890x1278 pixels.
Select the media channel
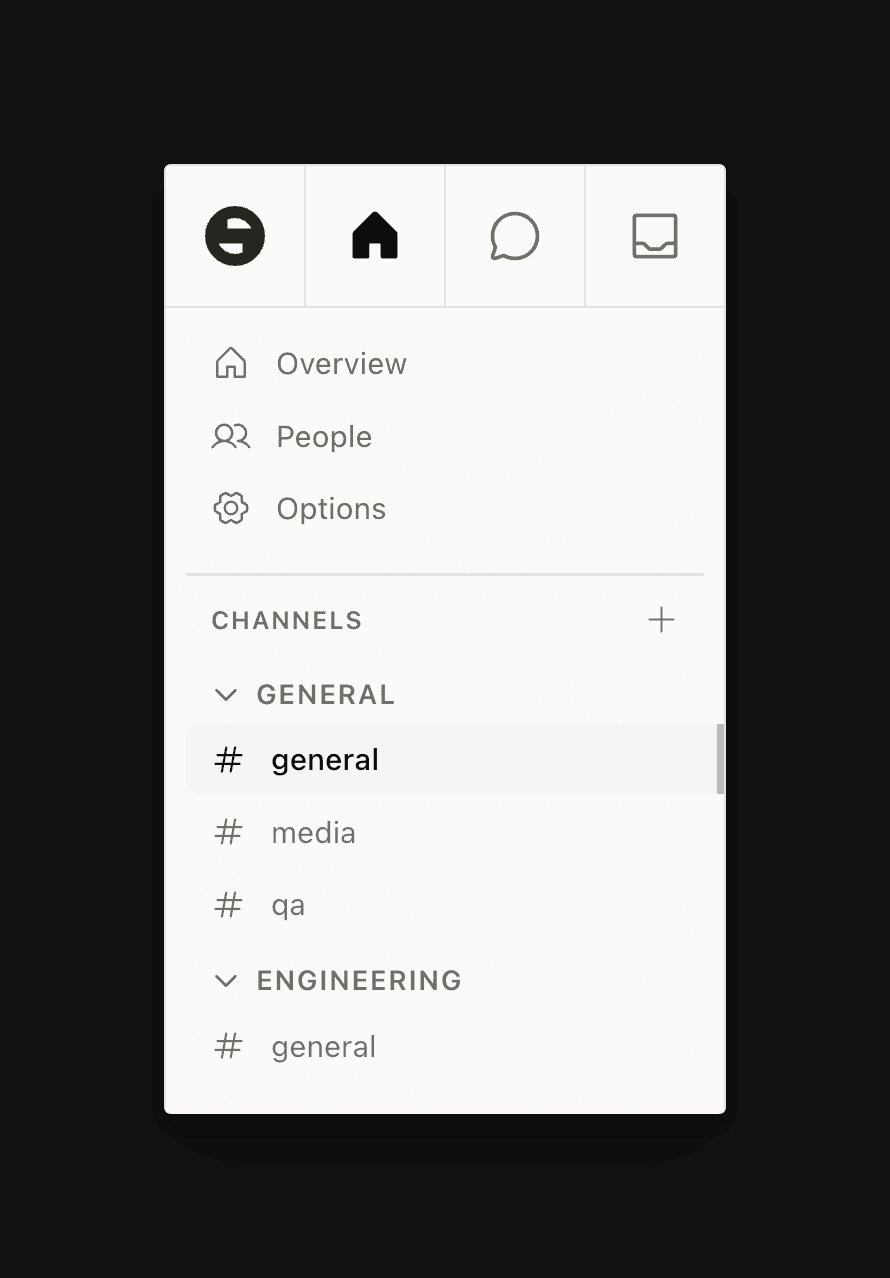(x=313, y=832)
